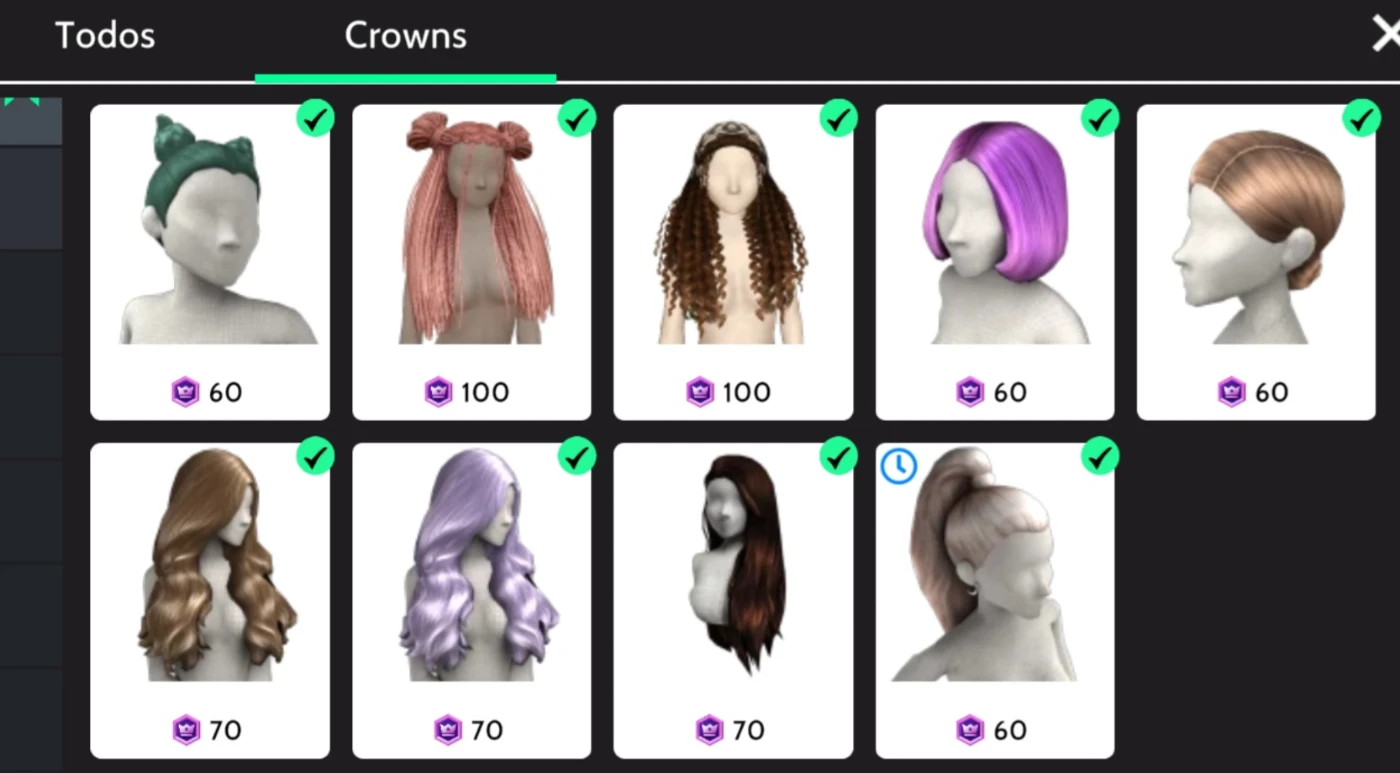Close the hair shop panel
This screenshot has height=773, width=1400.
click(x=1385, y=36)
